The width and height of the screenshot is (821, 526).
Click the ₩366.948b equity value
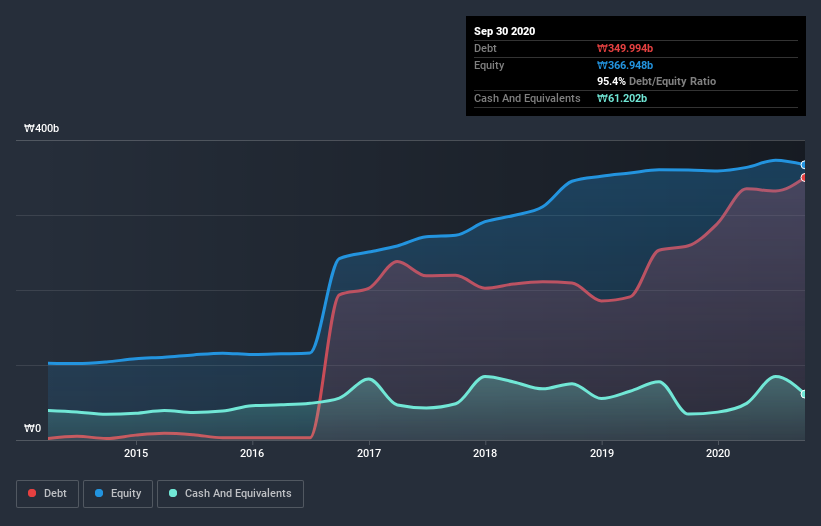click(x=625, y=65)
